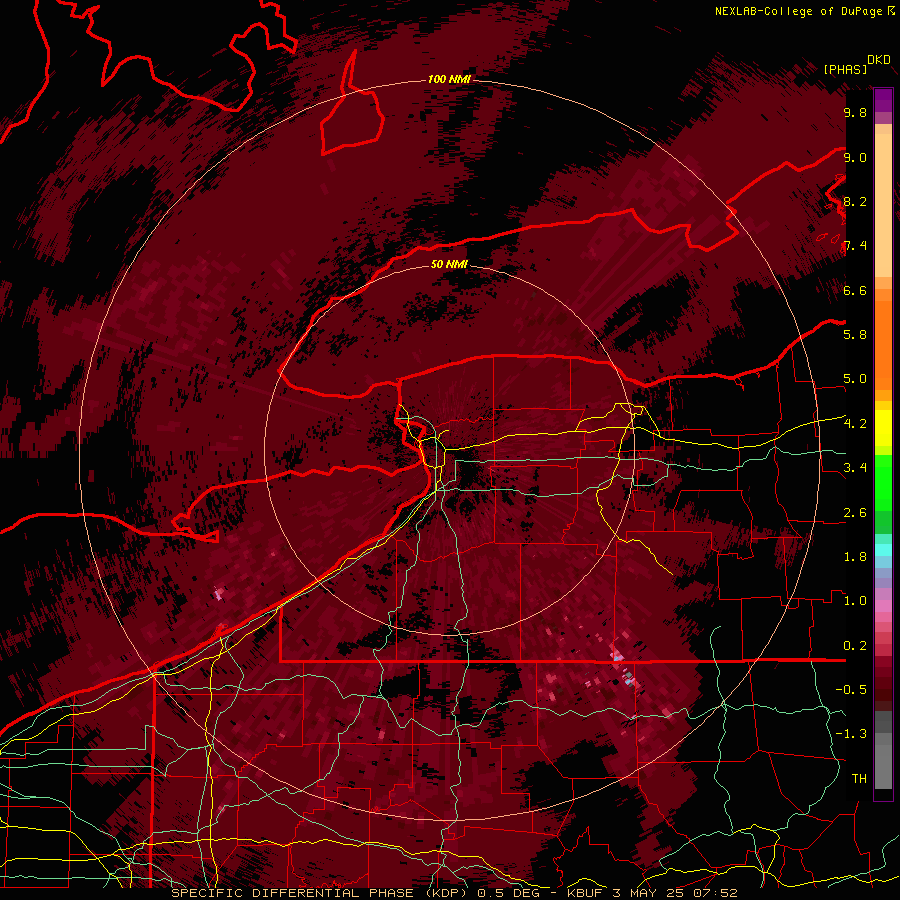The height and width of the screenshot is (900, 900).
Task: Select the 3.4 legend scale value
Action: point(855,468)
